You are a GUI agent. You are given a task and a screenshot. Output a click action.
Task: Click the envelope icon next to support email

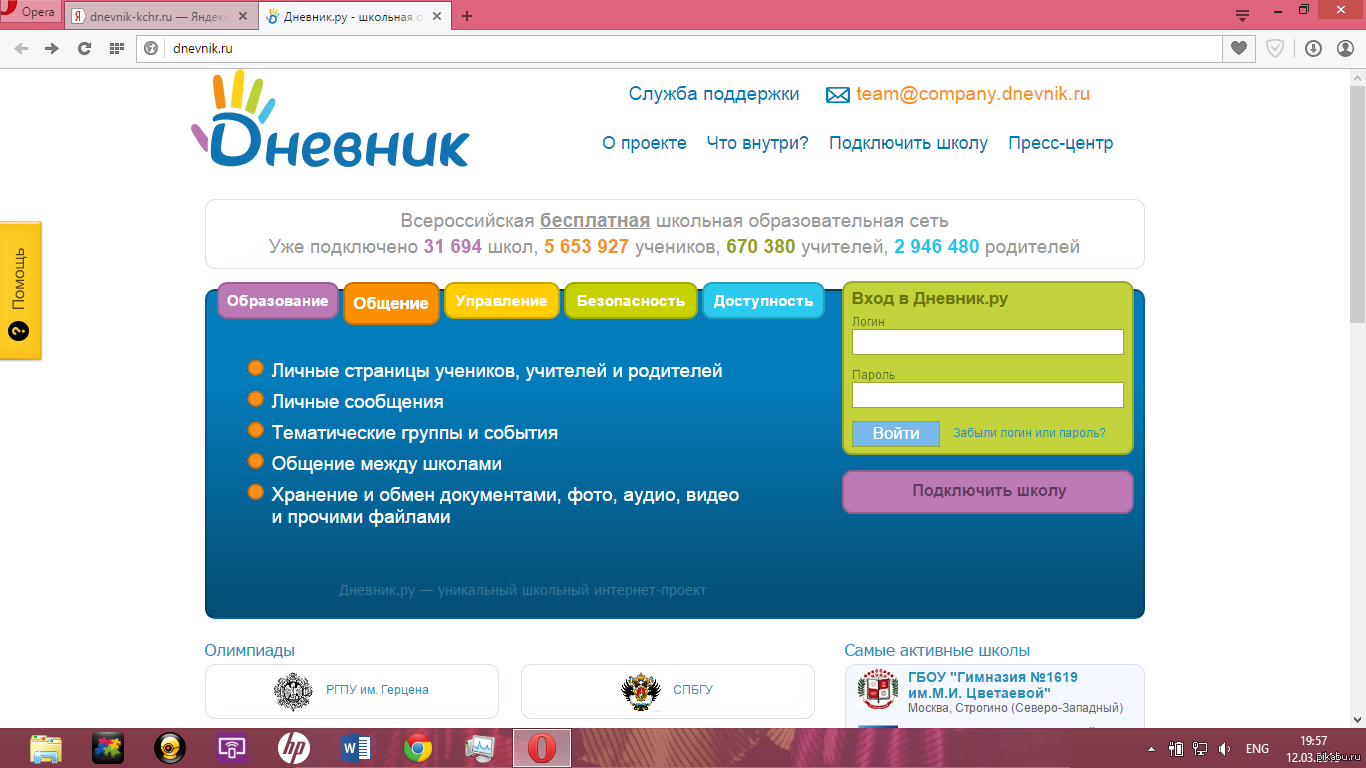pyautogui.click(x=837, y=95)
